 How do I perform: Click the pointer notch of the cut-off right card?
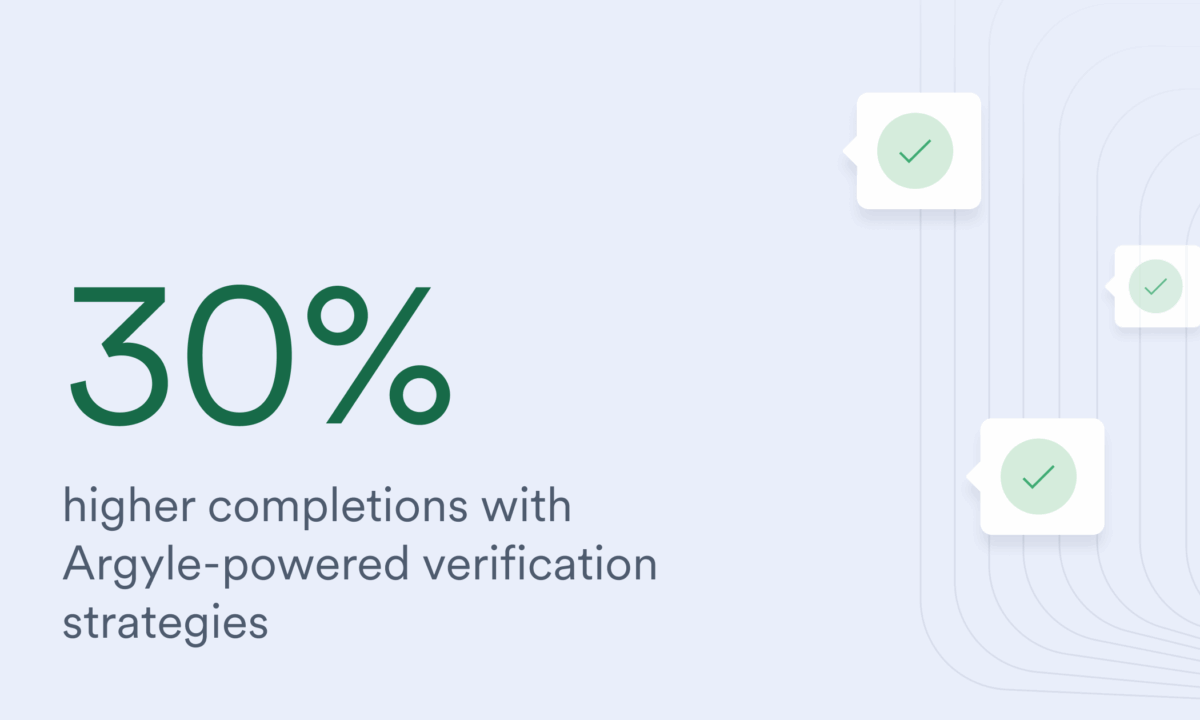click(x=1110, y=287)
